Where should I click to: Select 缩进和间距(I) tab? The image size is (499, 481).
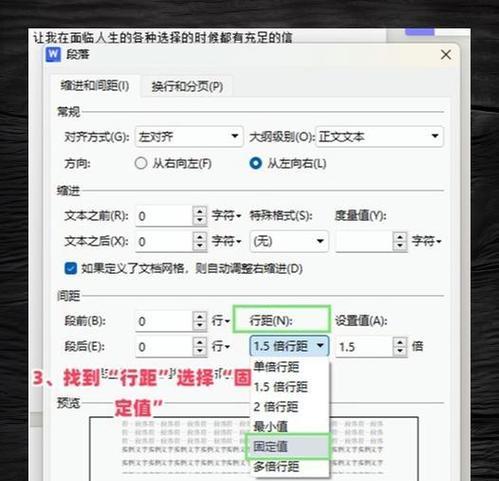coord(95,86)
